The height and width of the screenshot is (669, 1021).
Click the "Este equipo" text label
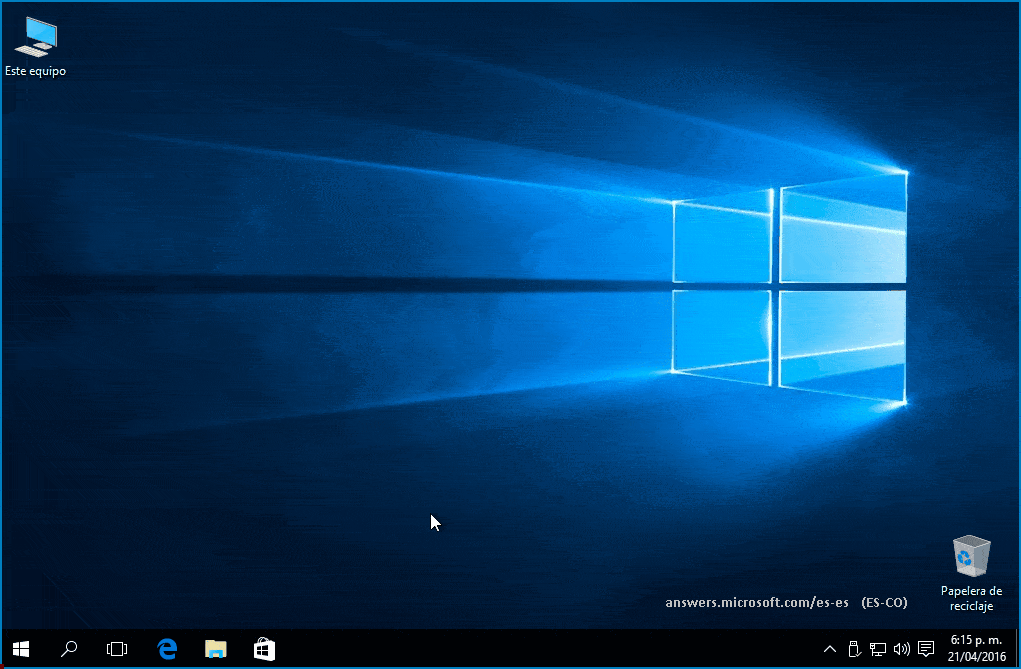36,71
